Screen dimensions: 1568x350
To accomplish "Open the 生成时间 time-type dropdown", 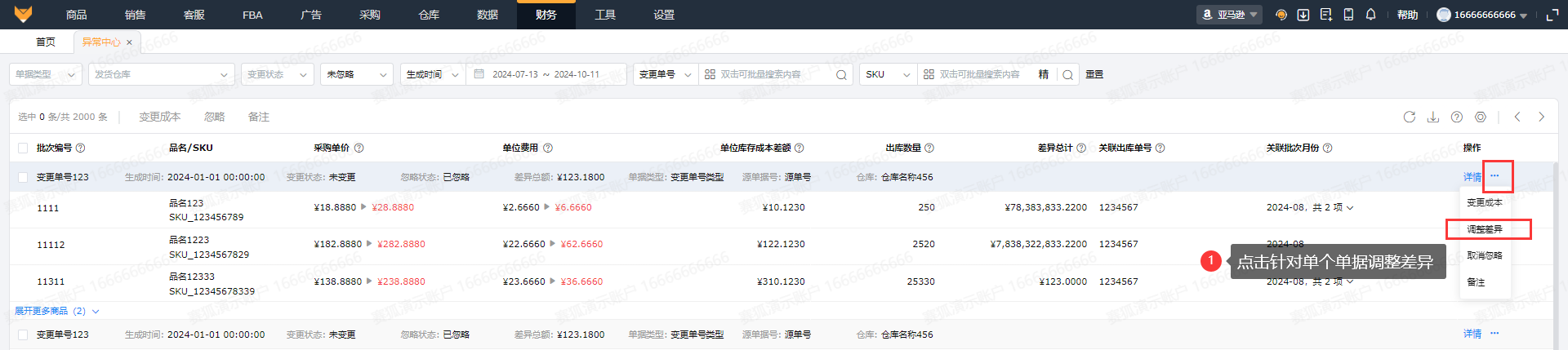I will click(433, 74).
